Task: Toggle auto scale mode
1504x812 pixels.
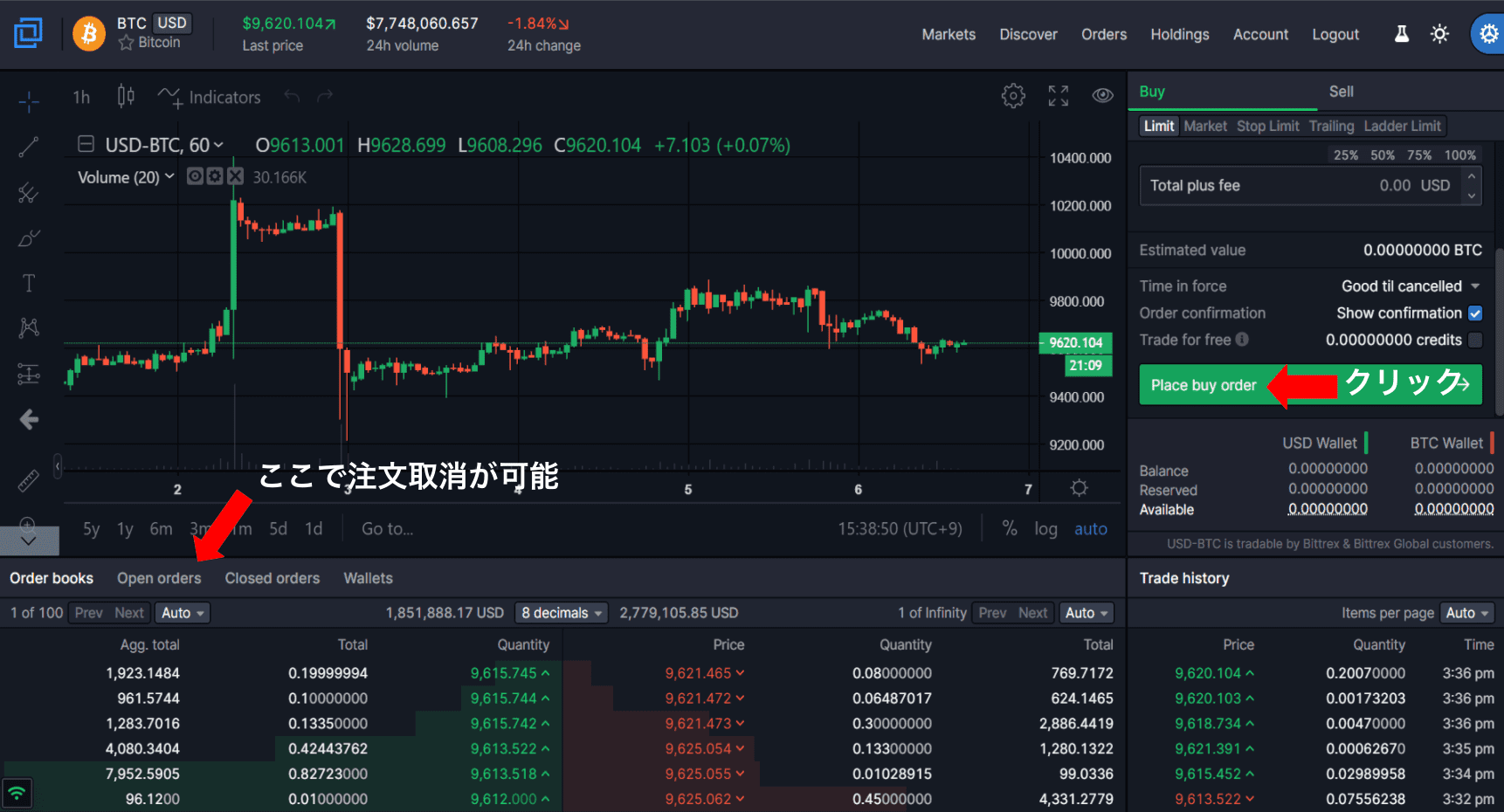Action: tap(1091, 529)
